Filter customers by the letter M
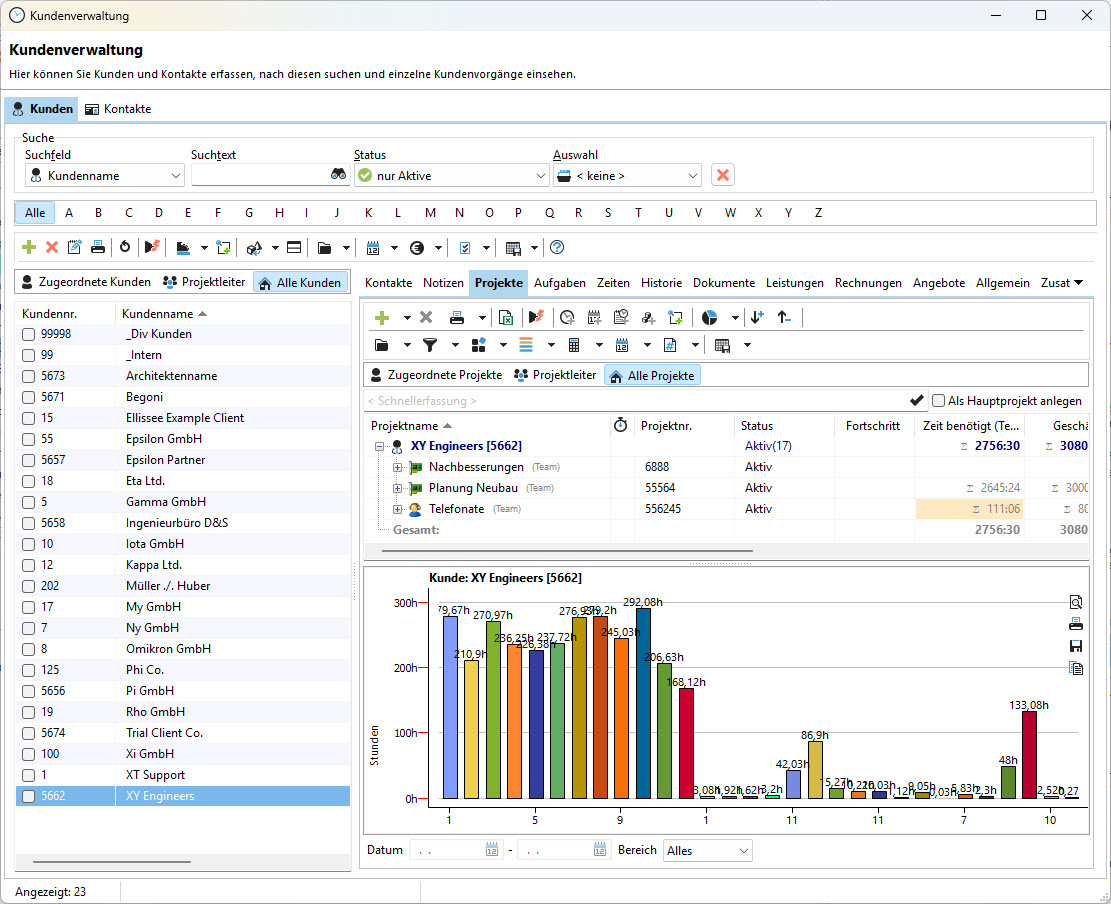The image size is (1111, 904). (430, 213)
